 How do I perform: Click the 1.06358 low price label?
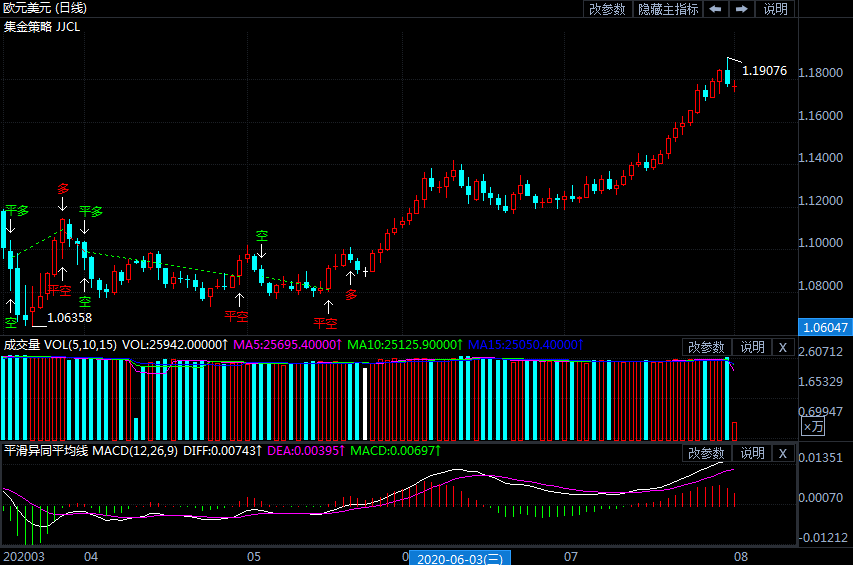pyautogui.click(x=69, y=318)
